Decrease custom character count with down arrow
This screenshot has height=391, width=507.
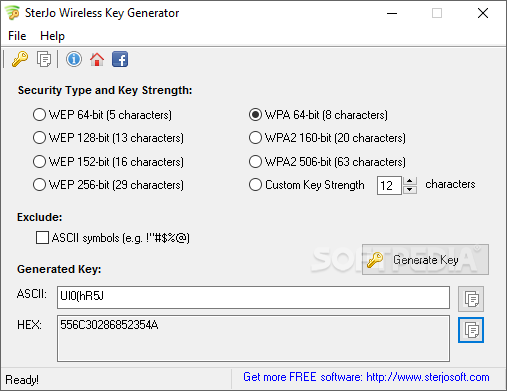[410, 190]
